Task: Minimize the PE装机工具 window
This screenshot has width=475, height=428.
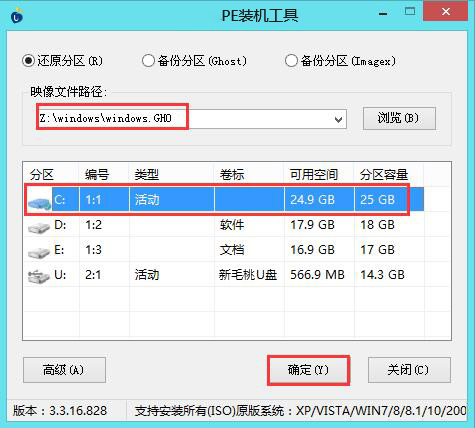Action: pyautogui.click(x=383, y=14)
